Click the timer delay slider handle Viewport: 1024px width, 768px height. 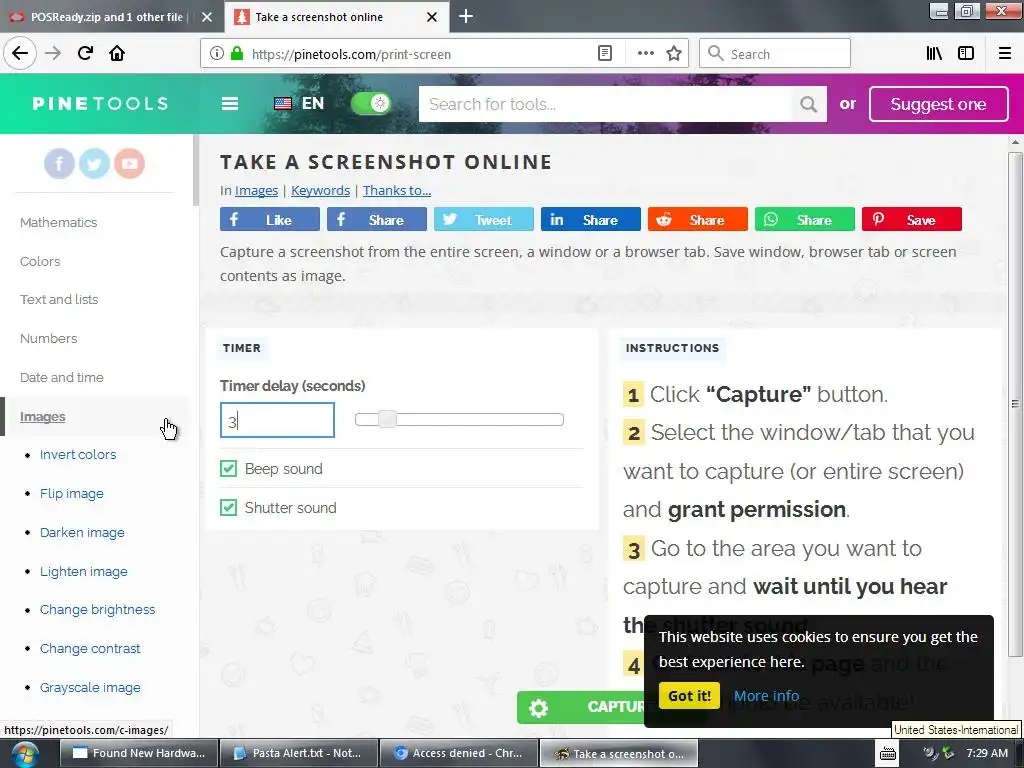(x=387, y=419)
